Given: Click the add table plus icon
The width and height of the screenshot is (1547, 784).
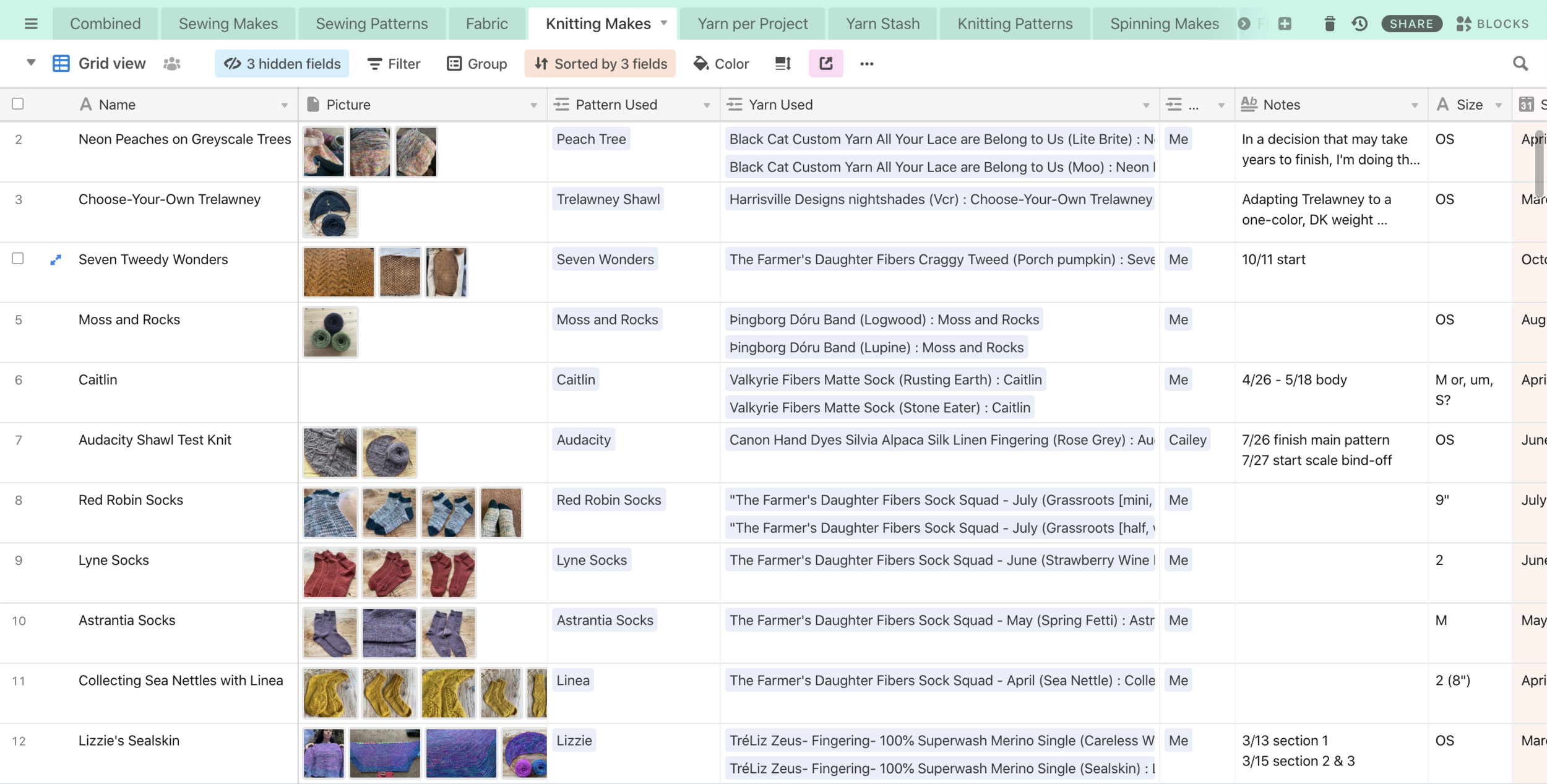Looking at the screenshot, I should 1285,24.
